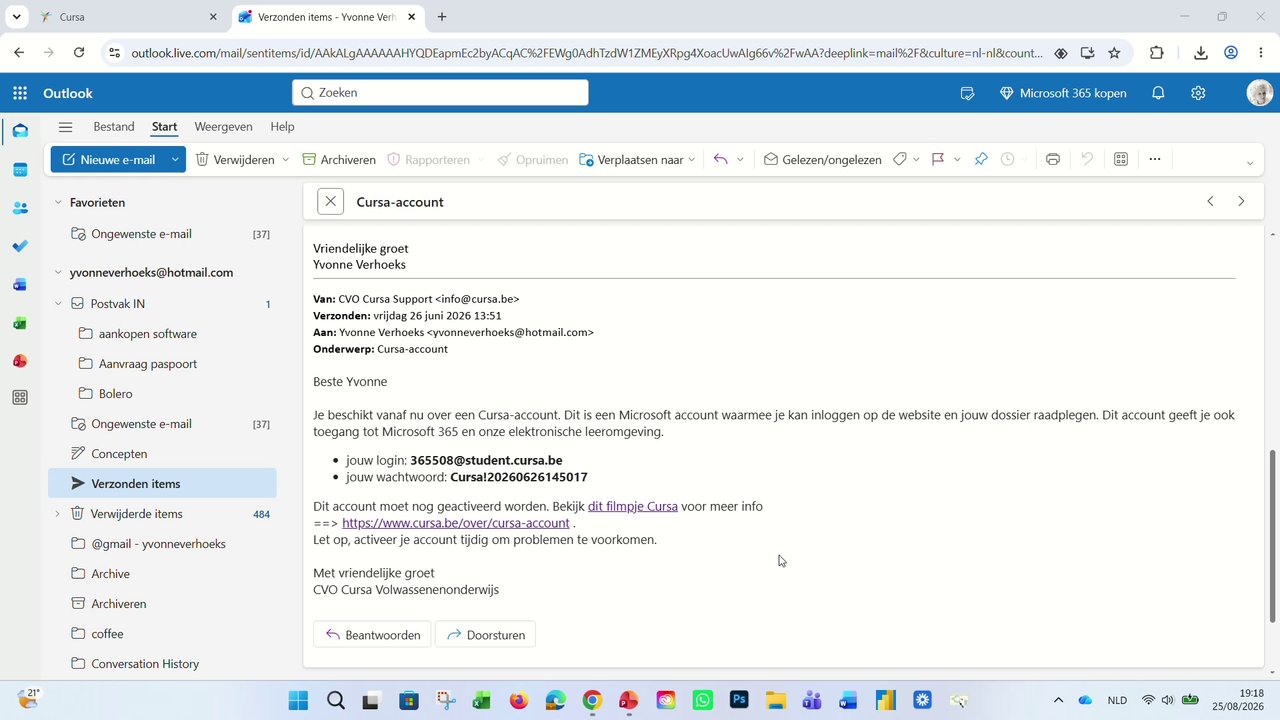Click the Microsoft 365 kopen diamond button
Screen dimensions: 1280x720
(x=1063, y=93)
